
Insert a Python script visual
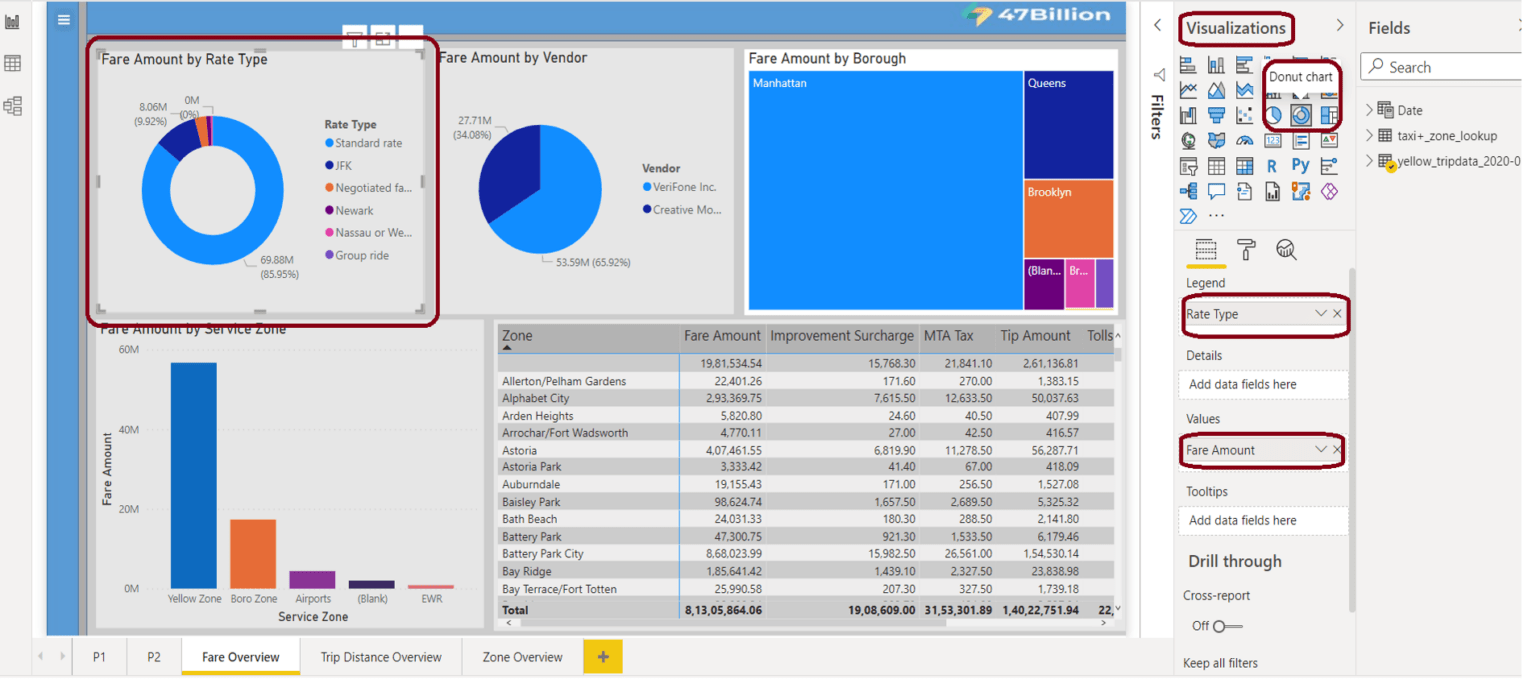[x=1301, y=165]
